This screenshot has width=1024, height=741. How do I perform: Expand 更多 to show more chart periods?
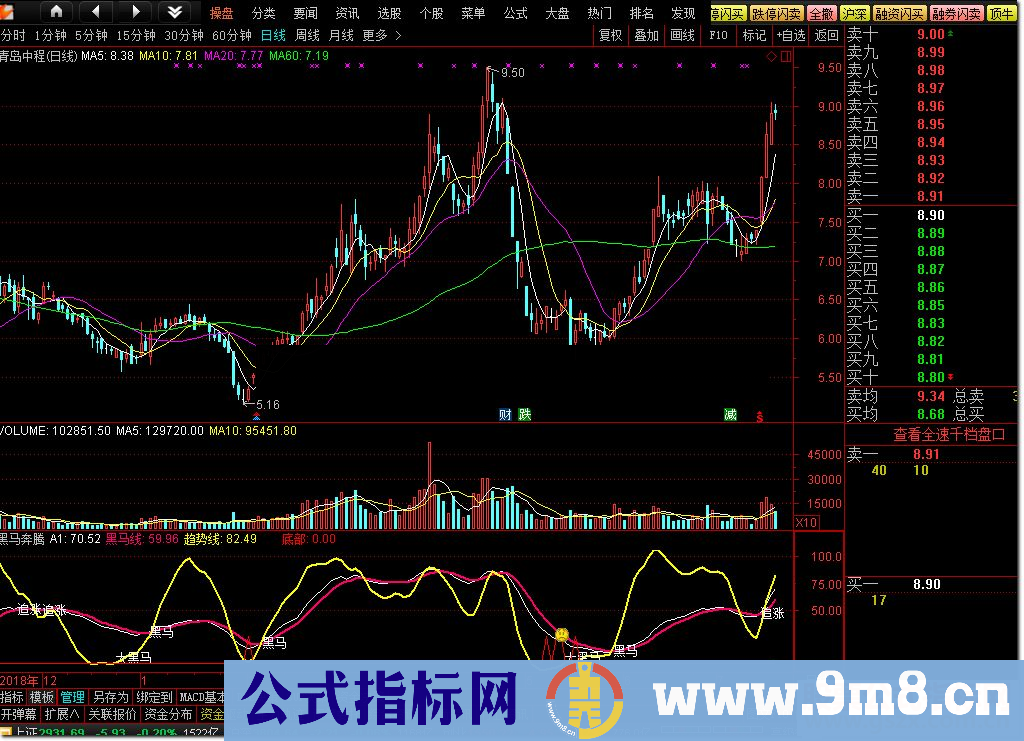tap(375, 33)
